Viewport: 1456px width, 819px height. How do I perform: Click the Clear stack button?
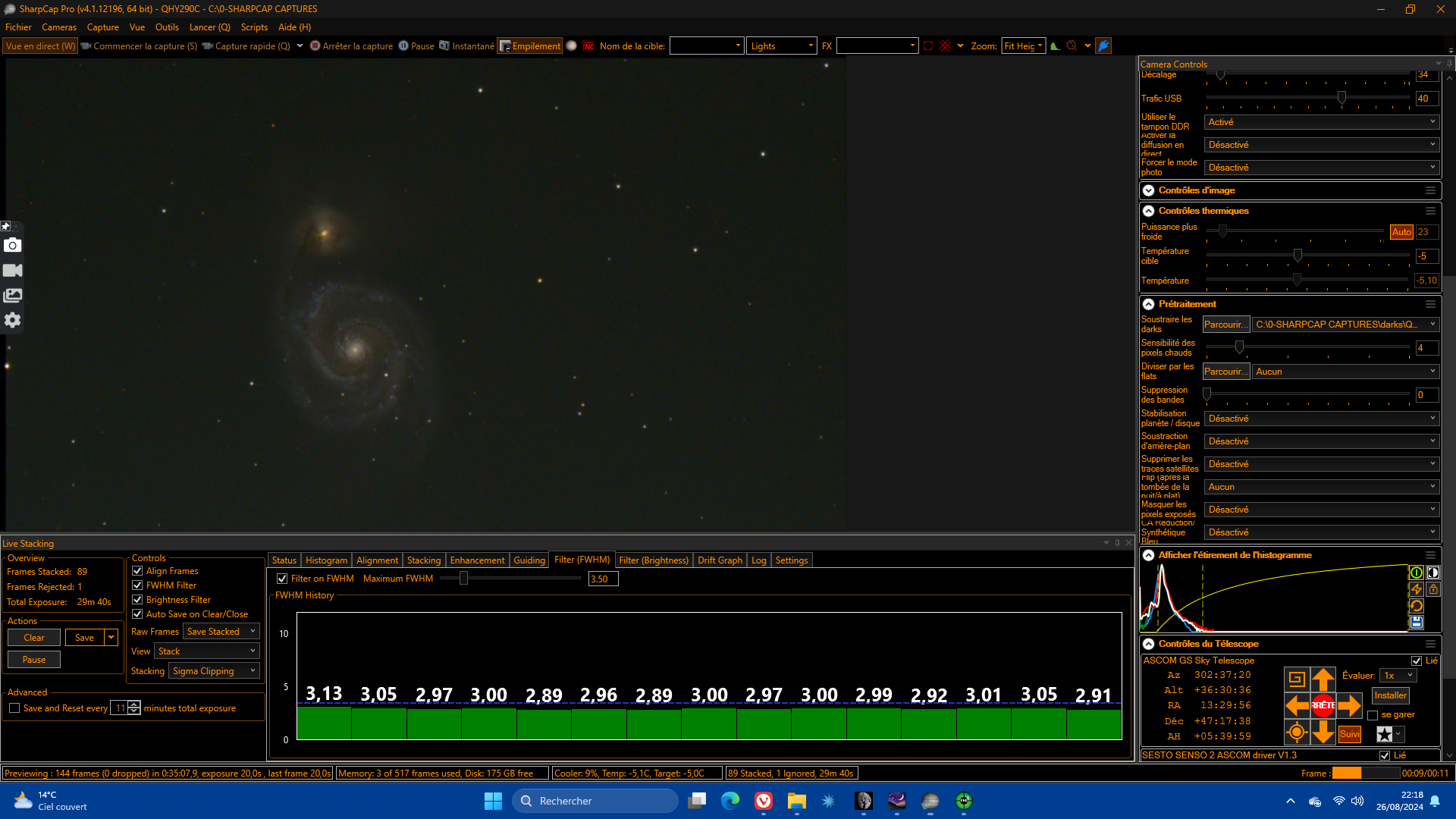pos(34,638)
